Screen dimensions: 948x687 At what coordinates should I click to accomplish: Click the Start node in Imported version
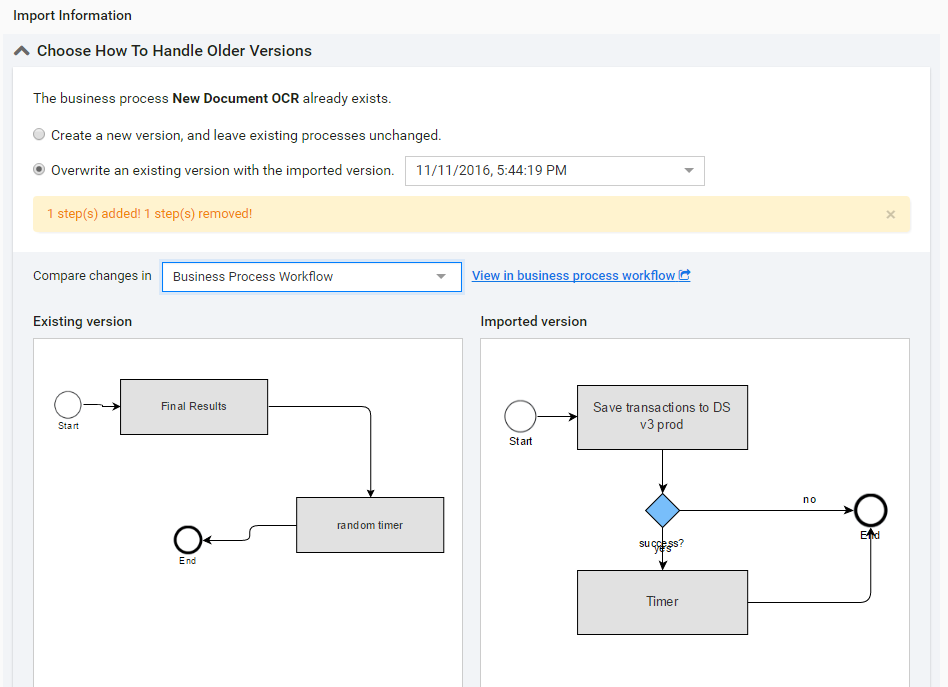(x=520, y=416)
